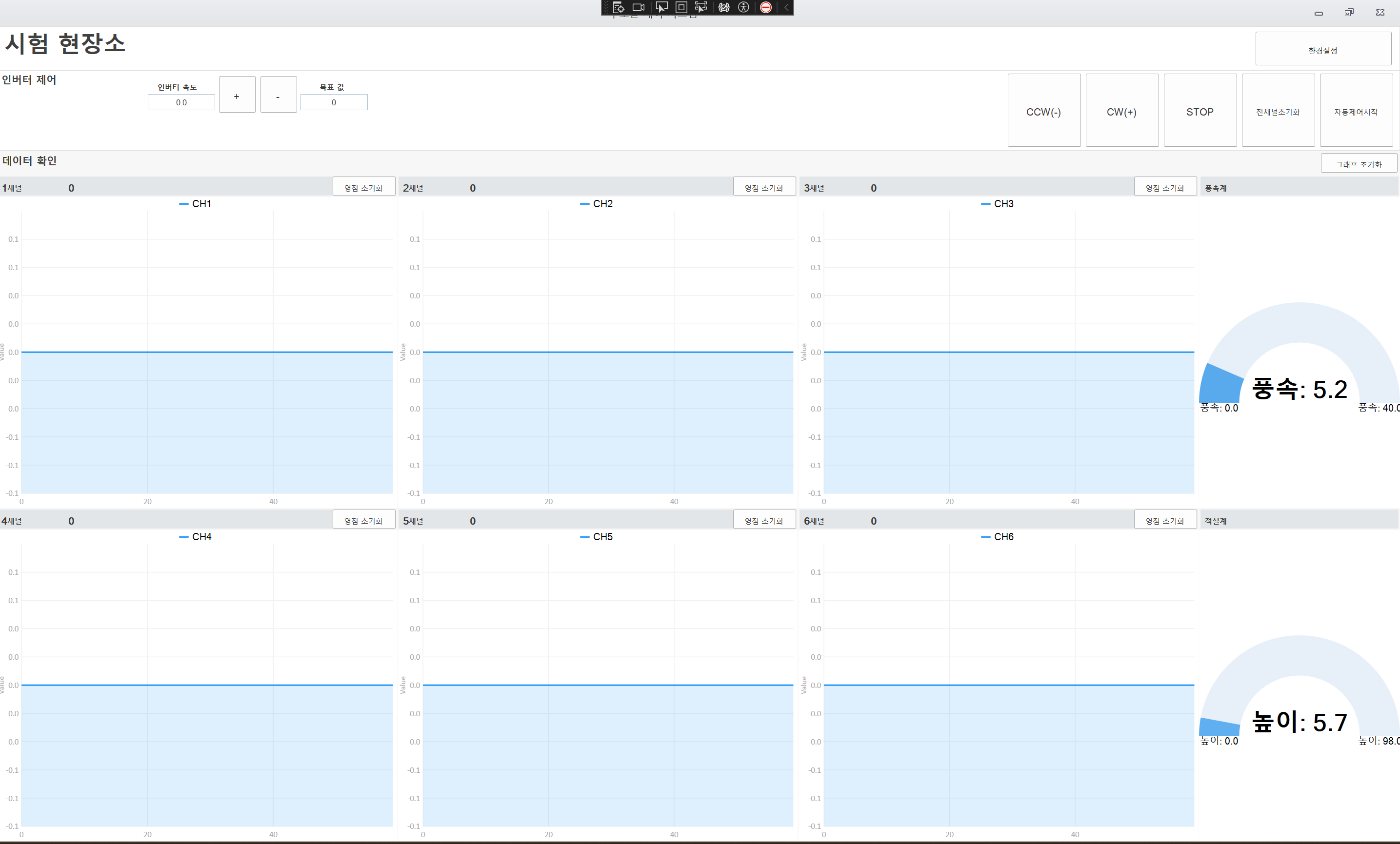Viewport: 1400px width, 844px height.
Task: Collapse debug toolbar with left chevron
Action: (x=786, y=7)
